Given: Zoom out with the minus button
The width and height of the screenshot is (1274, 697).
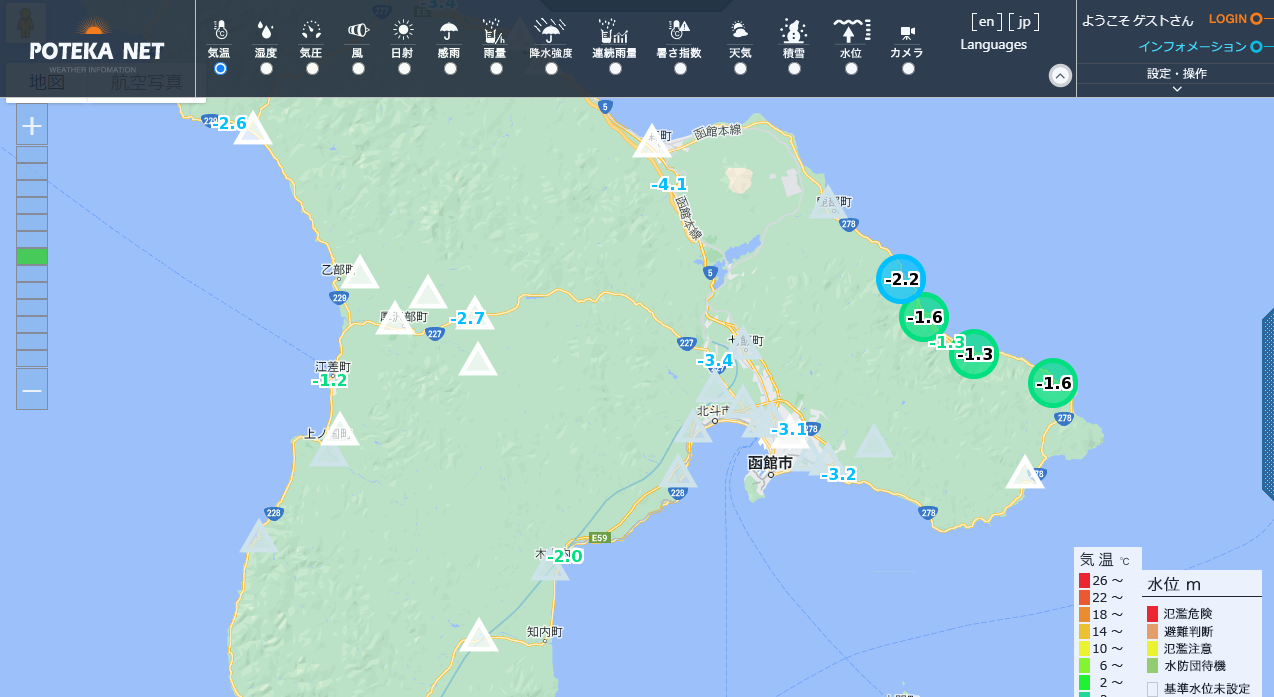Looking at the screenshot, I should (32, 389).
